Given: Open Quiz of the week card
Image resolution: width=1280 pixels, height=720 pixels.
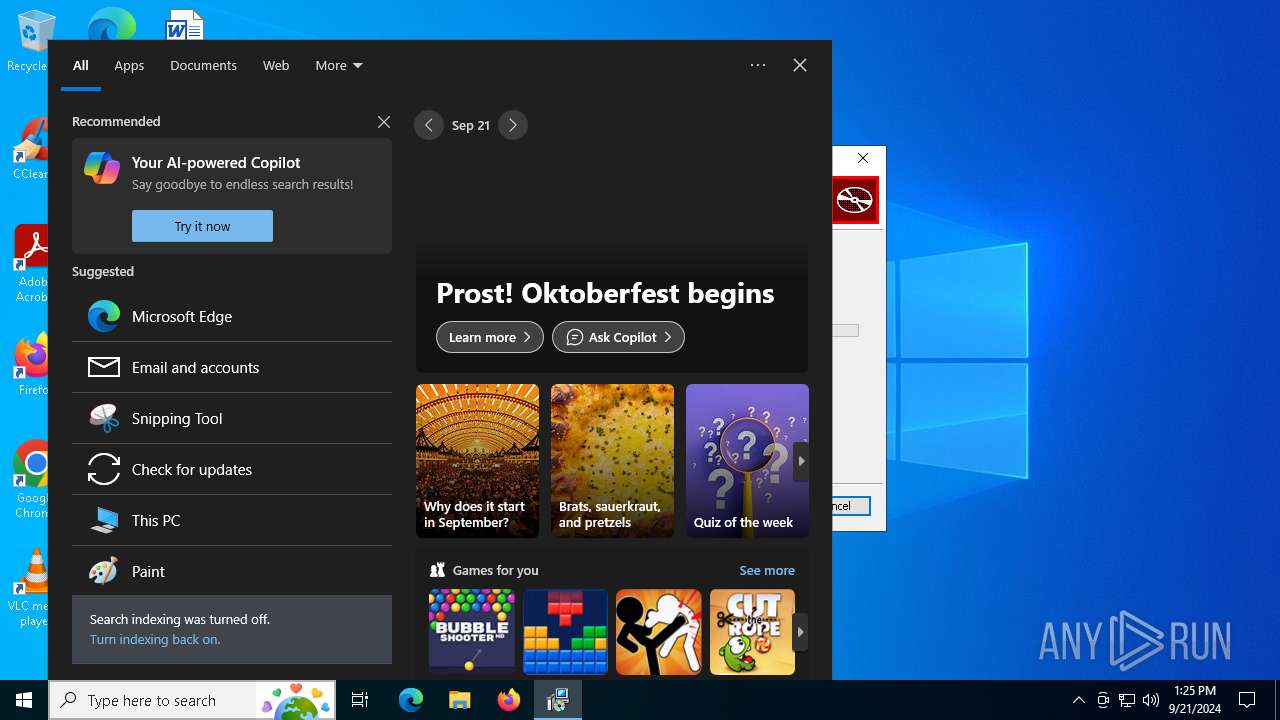Looking at the screenshot, I should 747,461.
